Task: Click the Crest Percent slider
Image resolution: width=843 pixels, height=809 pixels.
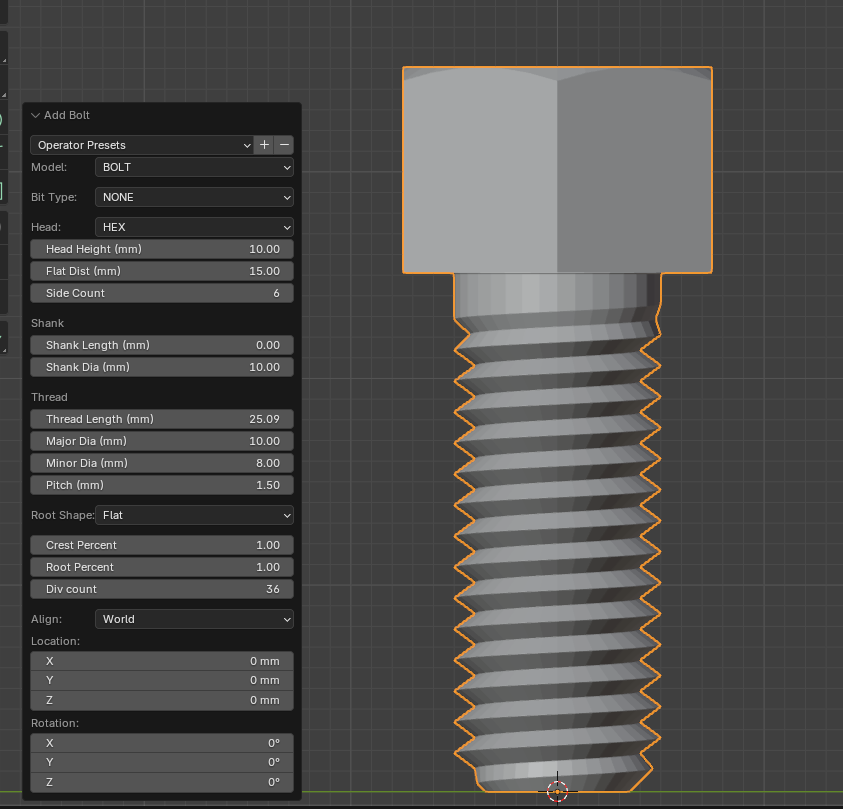Action: tap(162, 545)
